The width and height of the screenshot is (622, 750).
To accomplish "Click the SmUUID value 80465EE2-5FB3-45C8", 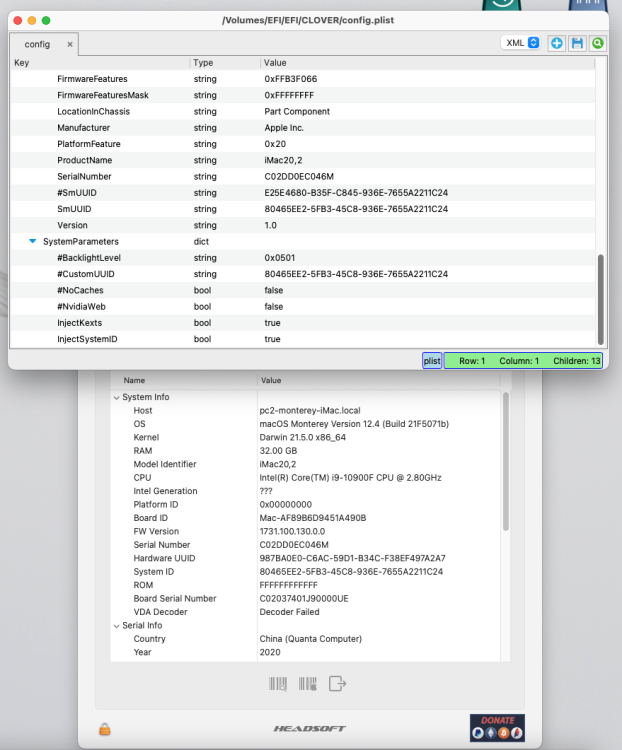I will [x=356, y=209].
